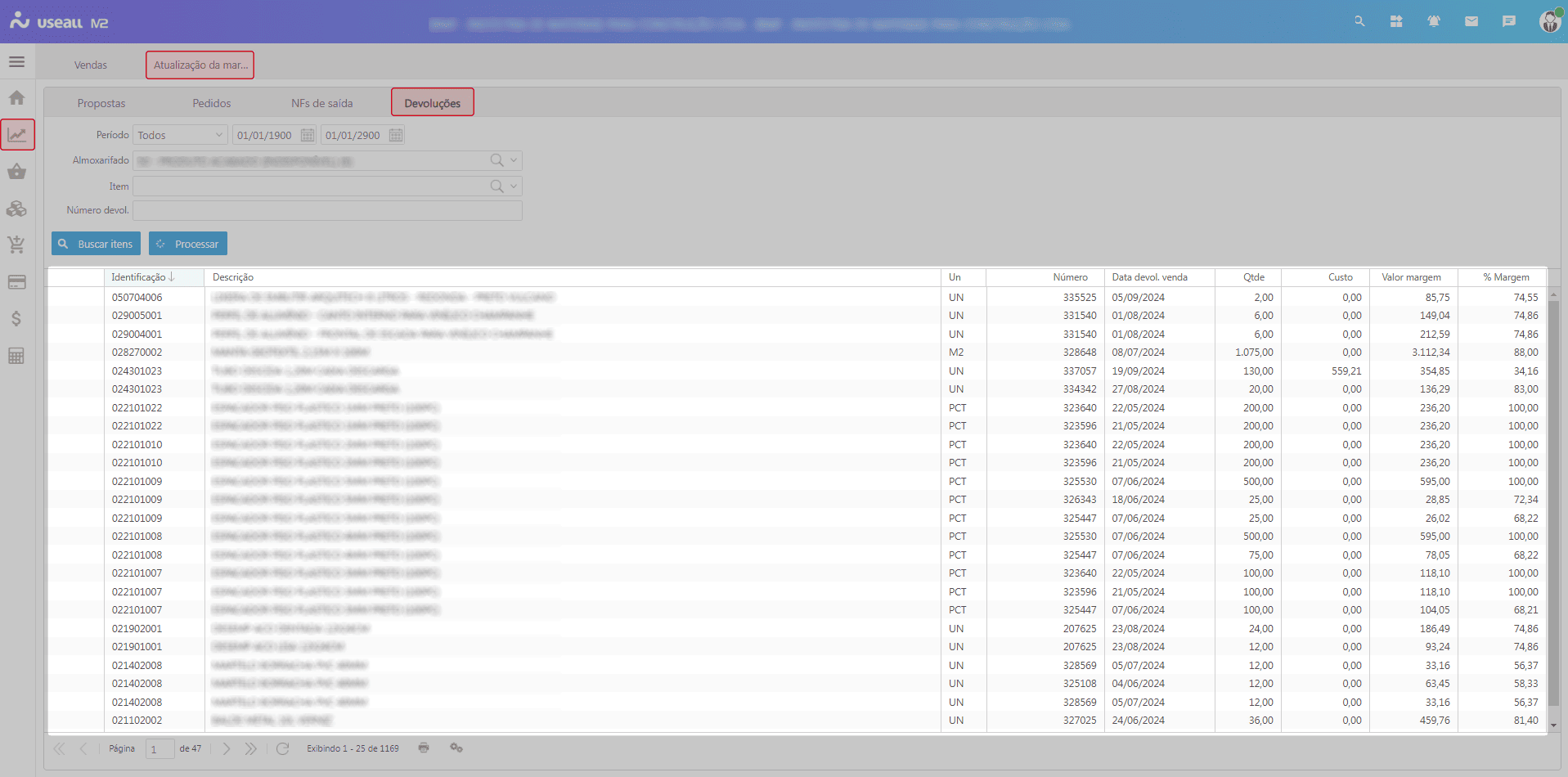Refresh the grid using reload icon
1568x777 pixels.
(283, 748)
